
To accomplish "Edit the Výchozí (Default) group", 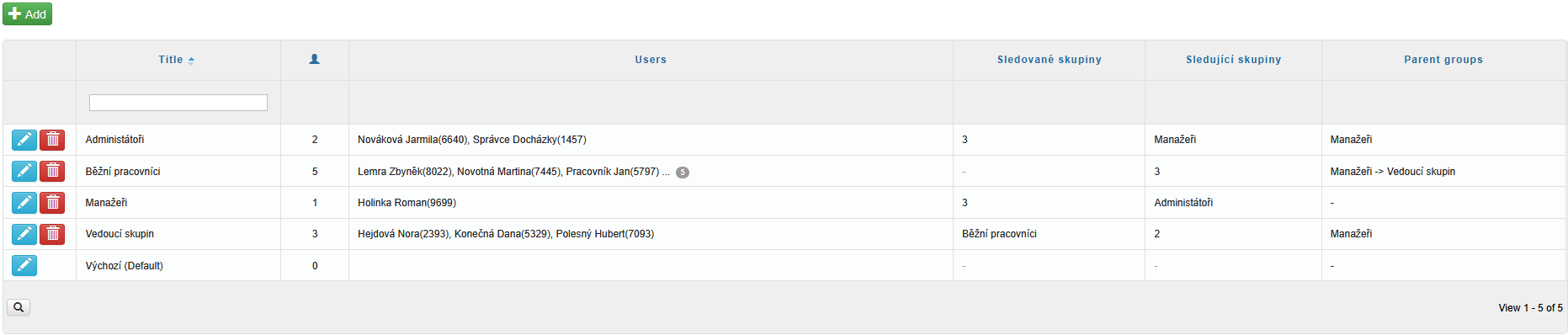I will pyautogui.click(x=24, y=265).
